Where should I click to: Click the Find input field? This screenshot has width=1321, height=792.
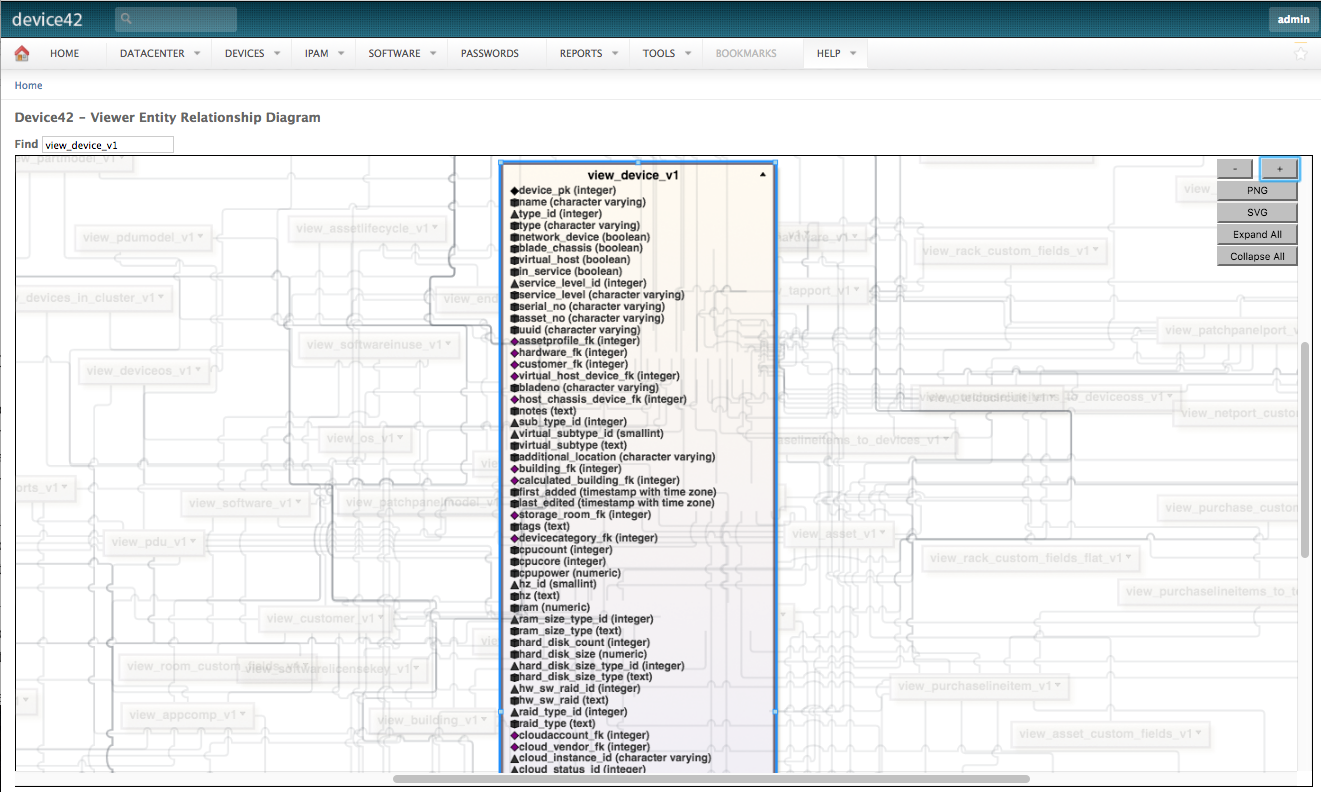(107, 144)
